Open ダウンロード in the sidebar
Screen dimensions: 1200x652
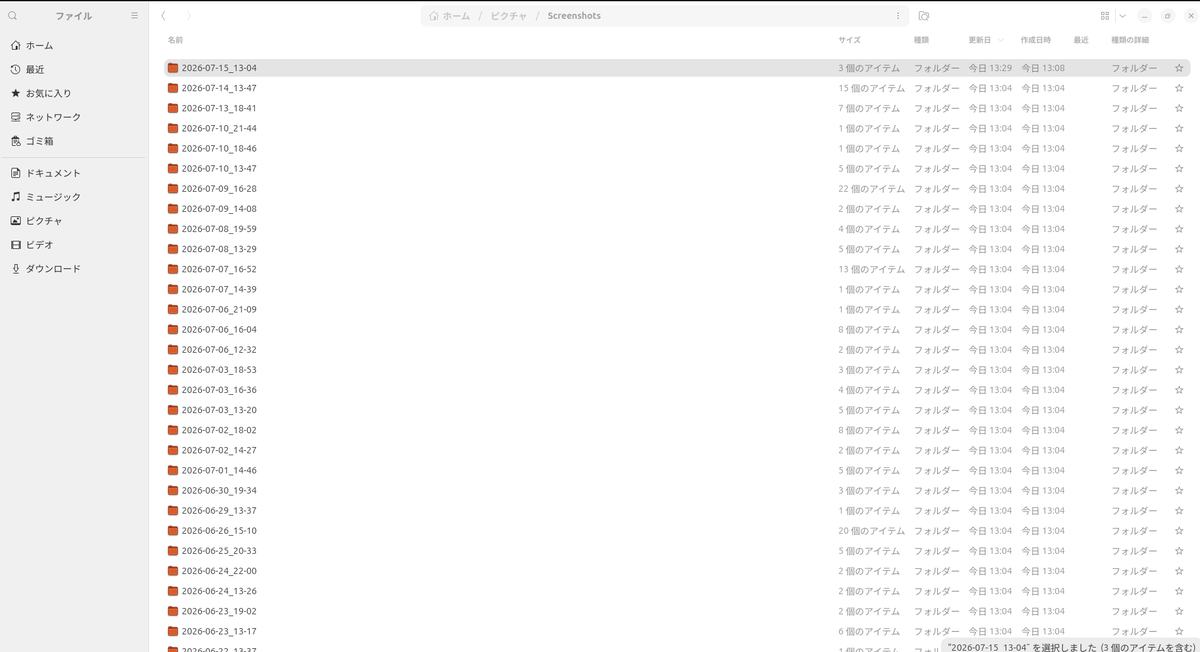(x=75, y=269)
